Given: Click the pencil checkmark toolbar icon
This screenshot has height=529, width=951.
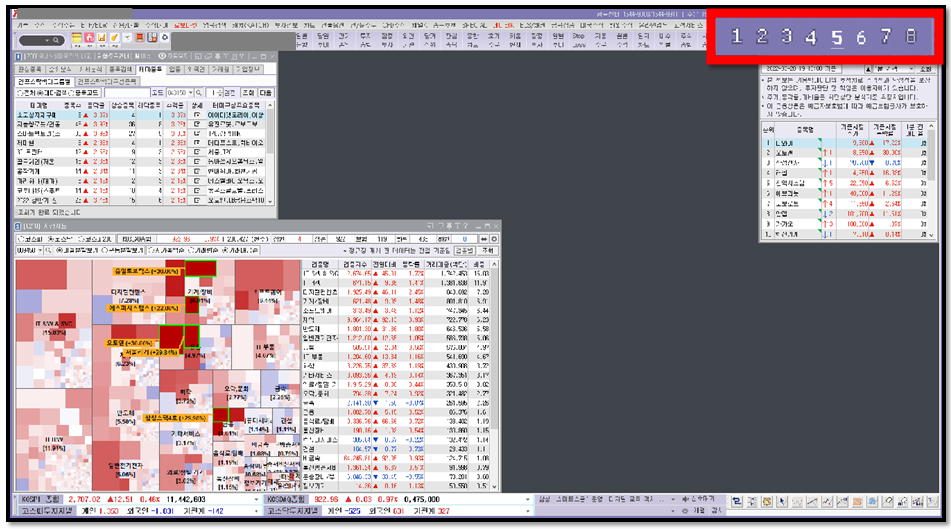Looking at the screenshot, I should [114, 38].
